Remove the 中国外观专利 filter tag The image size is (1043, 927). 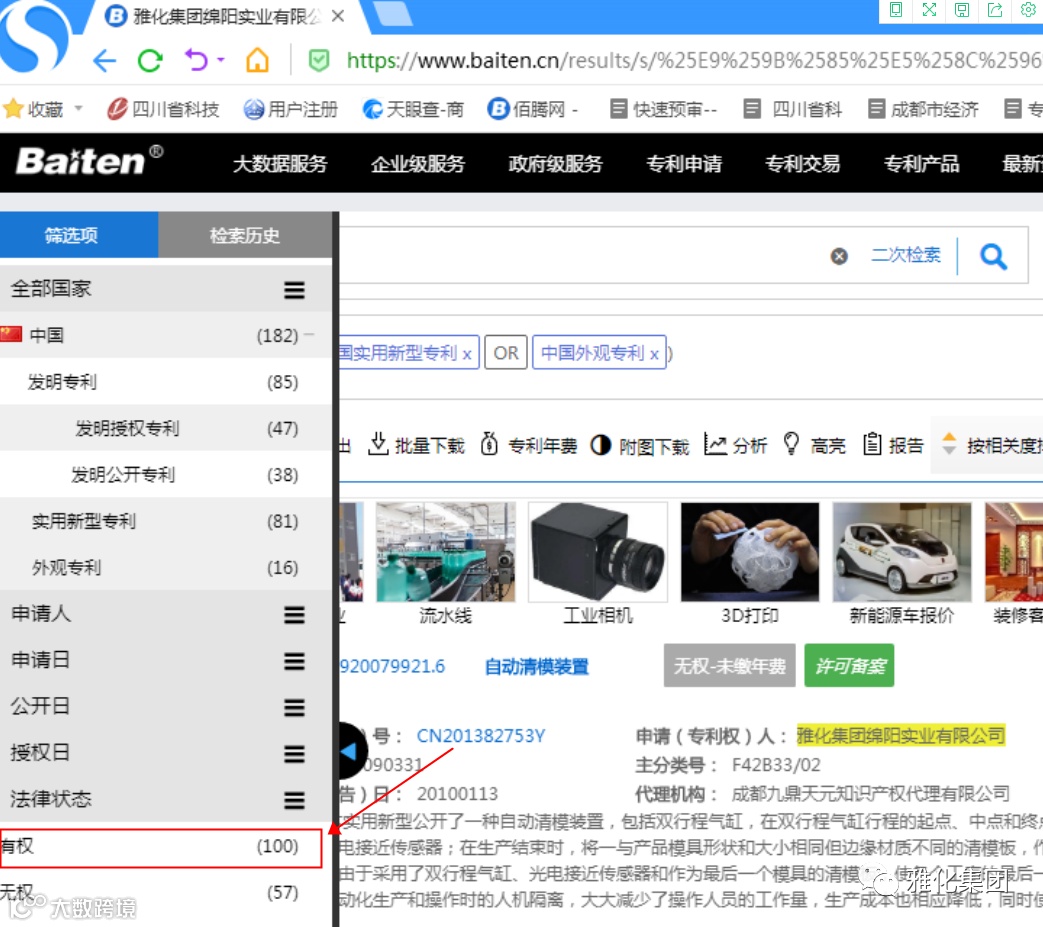655,354
